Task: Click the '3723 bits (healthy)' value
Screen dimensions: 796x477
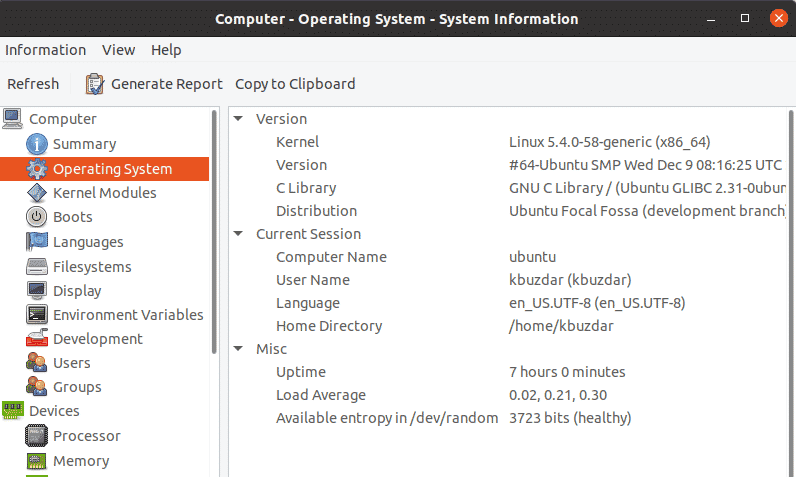Action: 570,418
